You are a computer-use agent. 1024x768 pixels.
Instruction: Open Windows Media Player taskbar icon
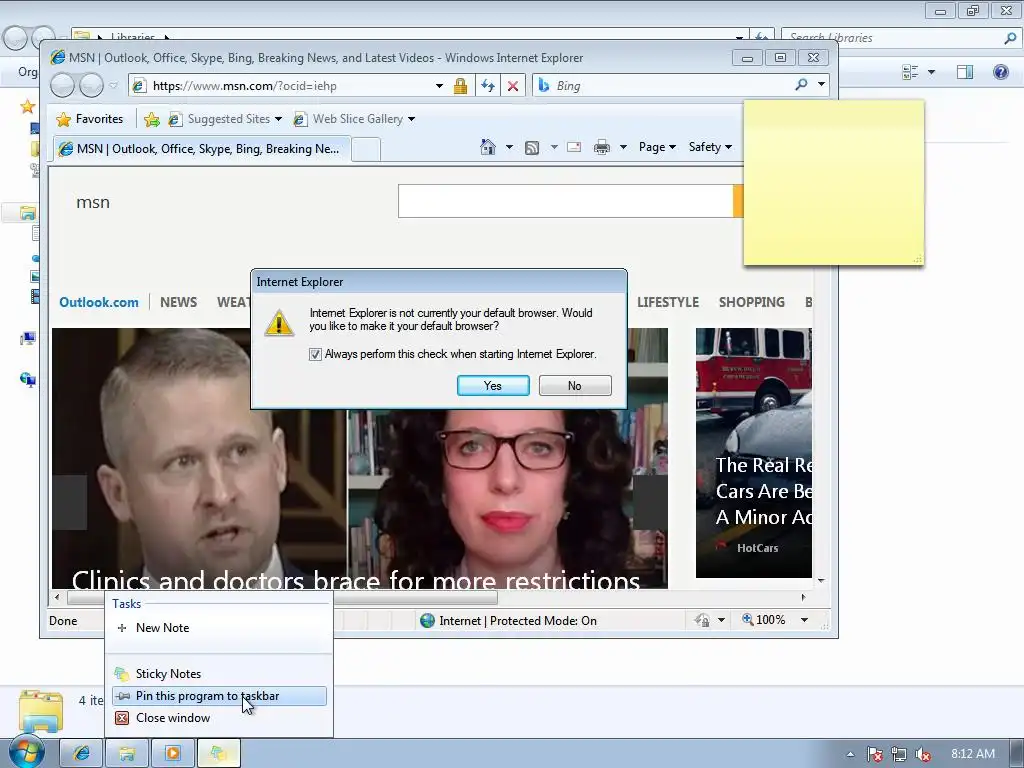(x=172, y=753)
